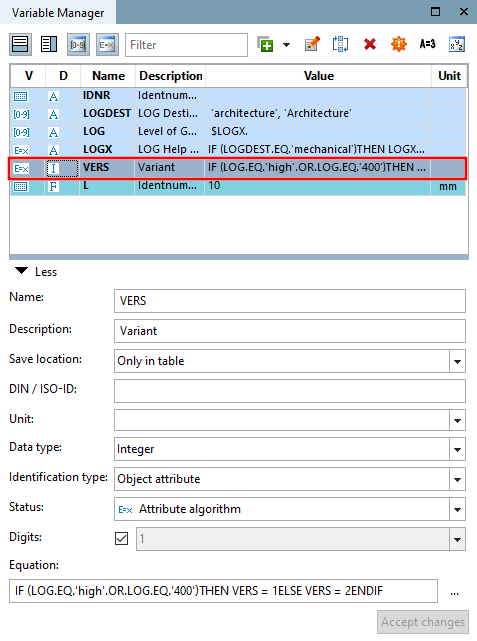Click the data type A icon in the IDNR row
The image size is (477, 641).
[x=53, y=96]
